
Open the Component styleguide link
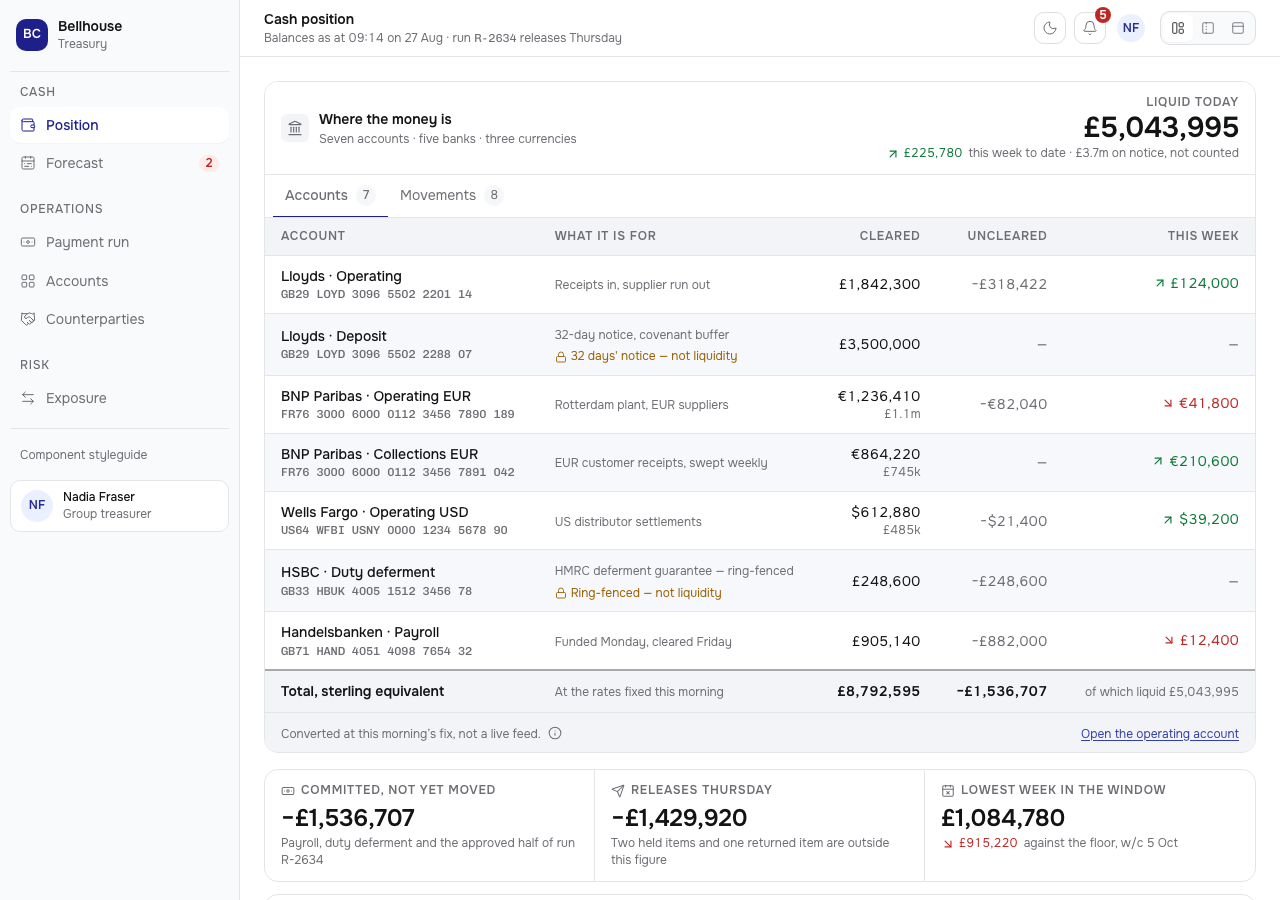coord(83,455)
